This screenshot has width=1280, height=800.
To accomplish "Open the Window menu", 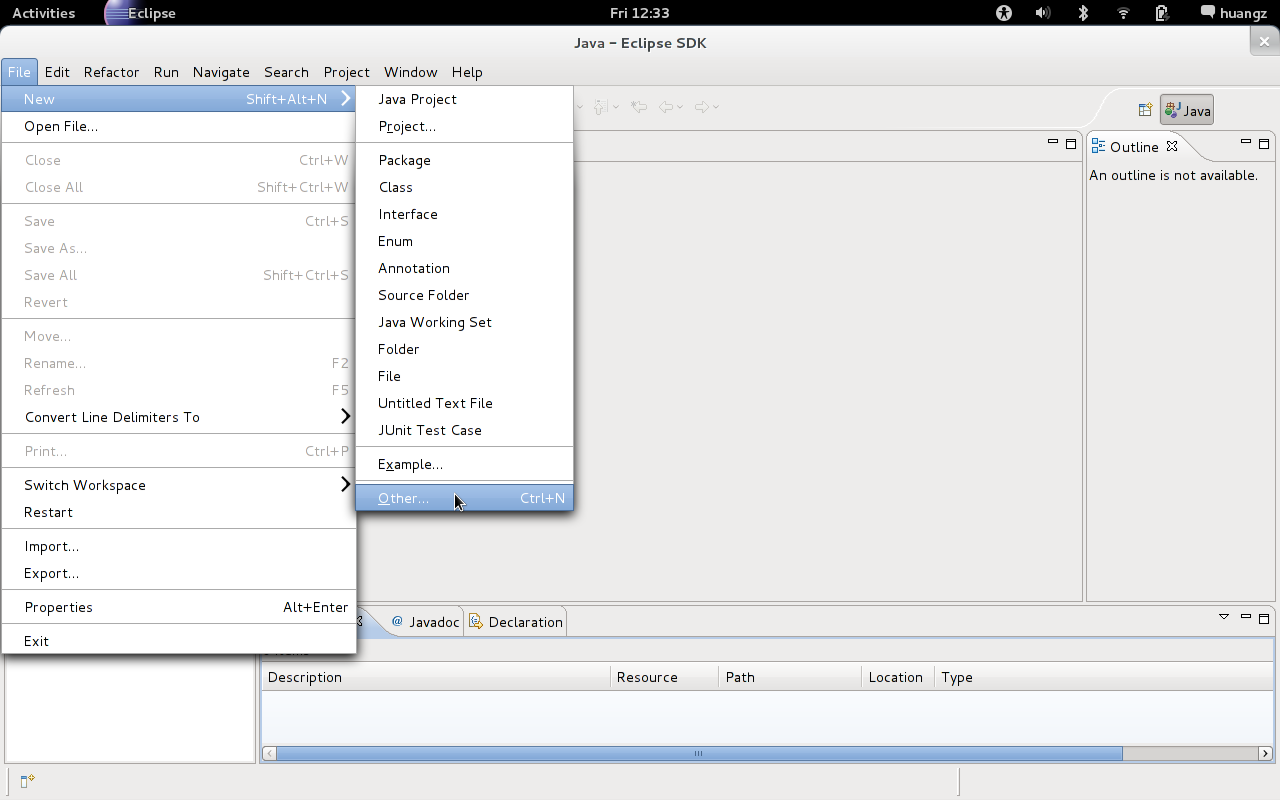I will point(411,72).
